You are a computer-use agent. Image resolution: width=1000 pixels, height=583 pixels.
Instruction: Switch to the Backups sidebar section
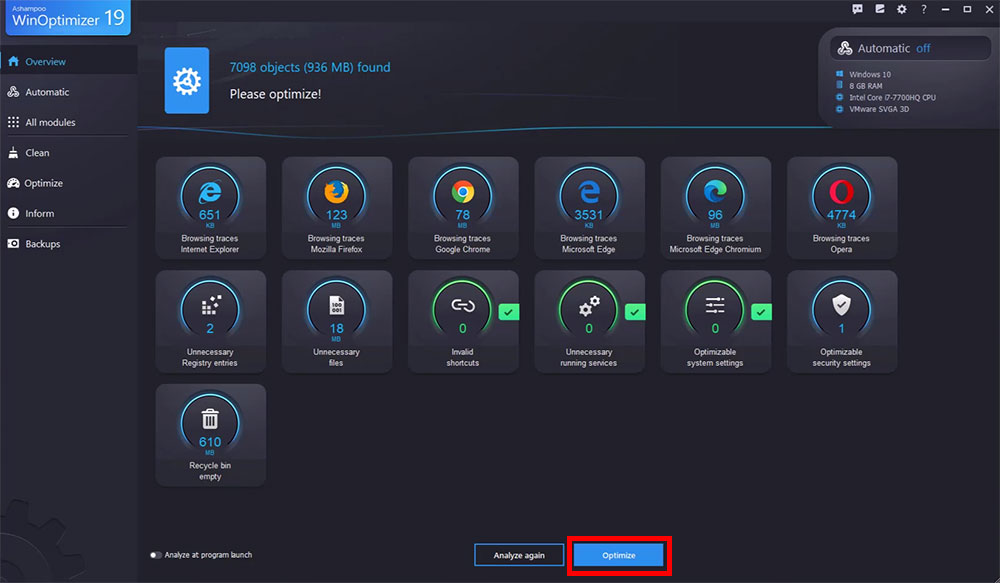[x=42, y=244]
